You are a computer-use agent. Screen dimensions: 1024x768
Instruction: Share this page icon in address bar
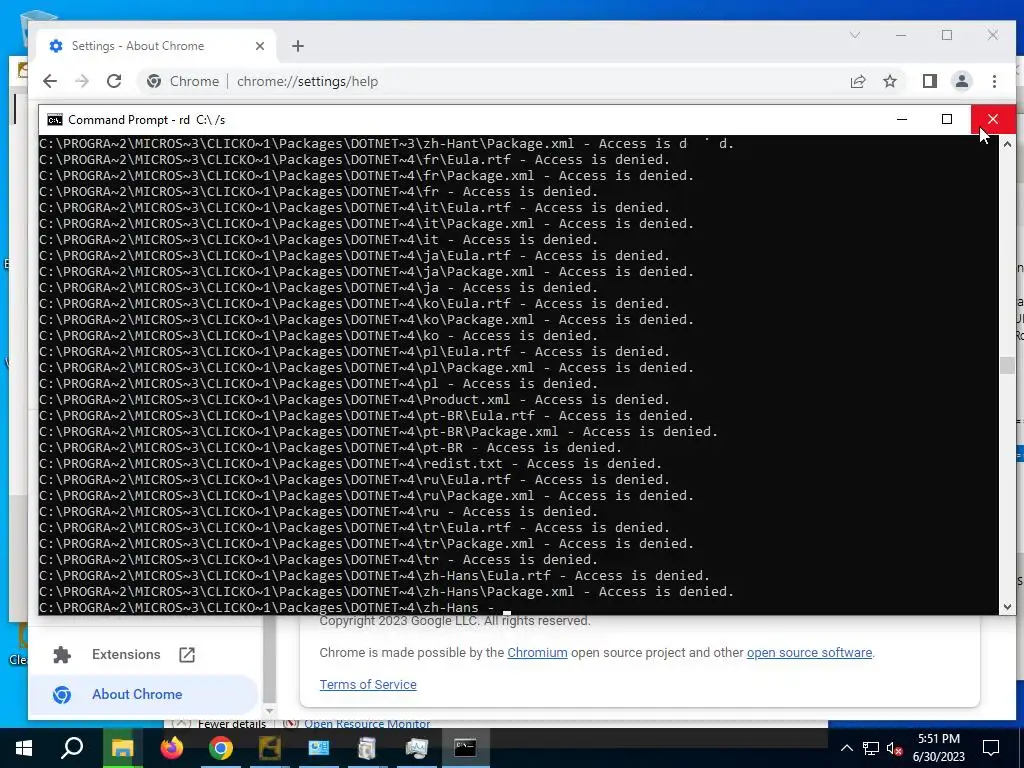point(857,81)
